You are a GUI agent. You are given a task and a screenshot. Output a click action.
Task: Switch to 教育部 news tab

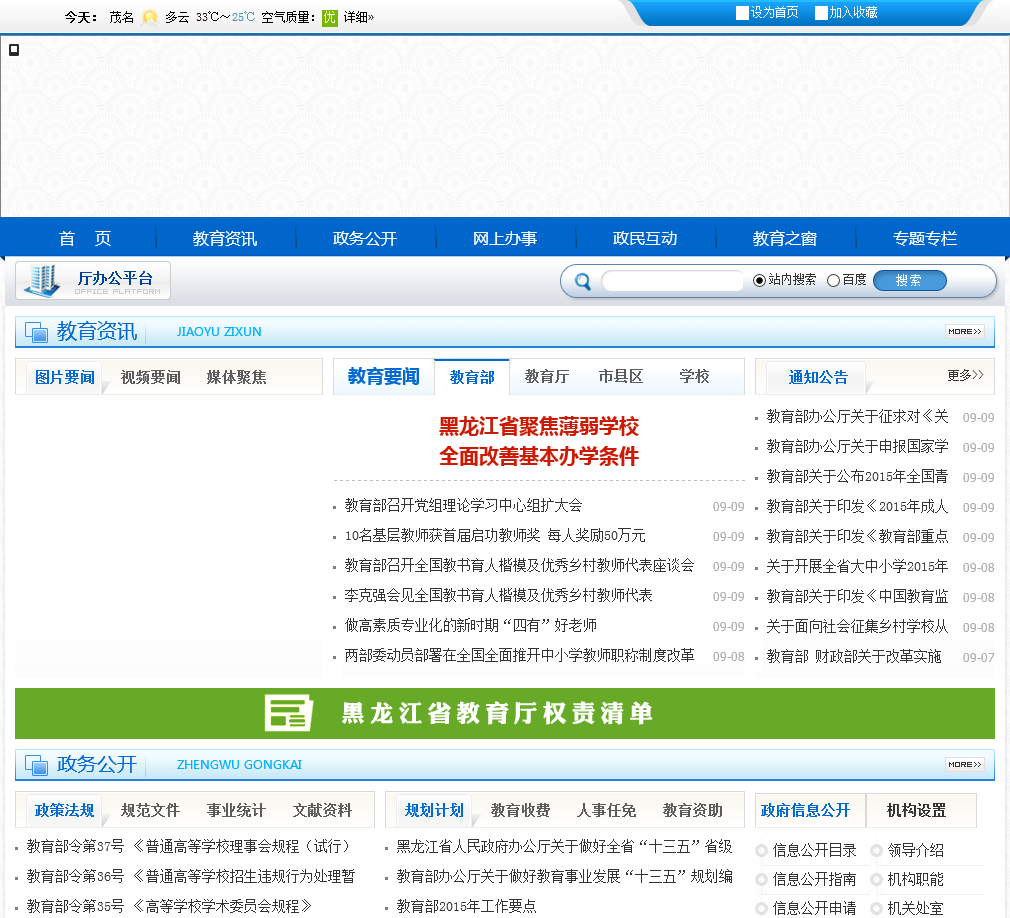(x=472, y=377)
